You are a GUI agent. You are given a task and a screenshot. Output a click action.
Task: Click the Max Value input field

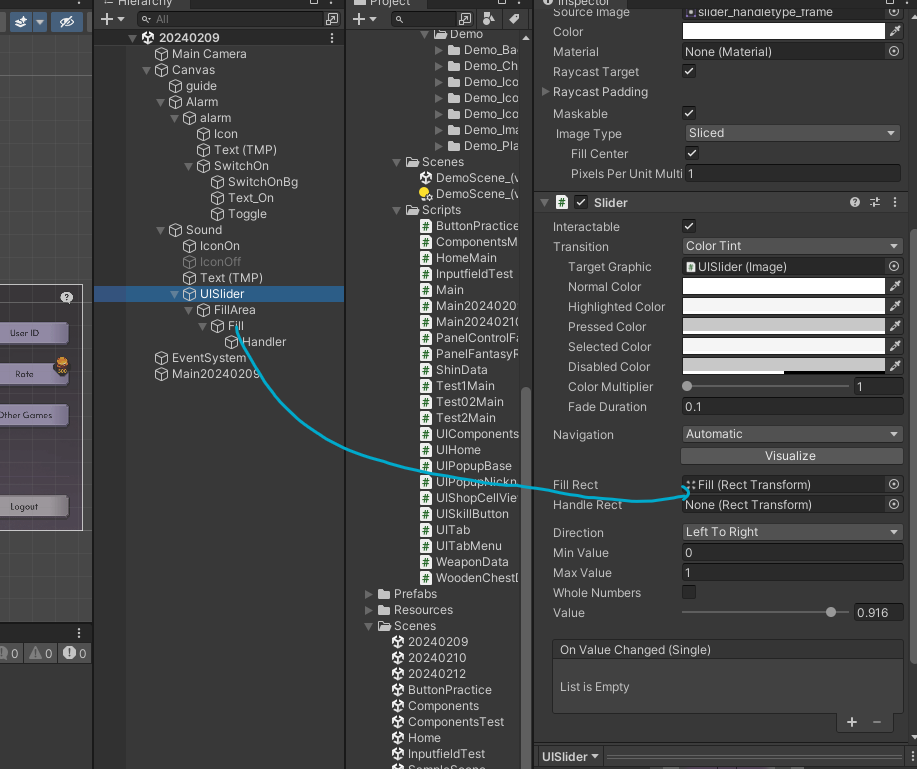point(792,573)
